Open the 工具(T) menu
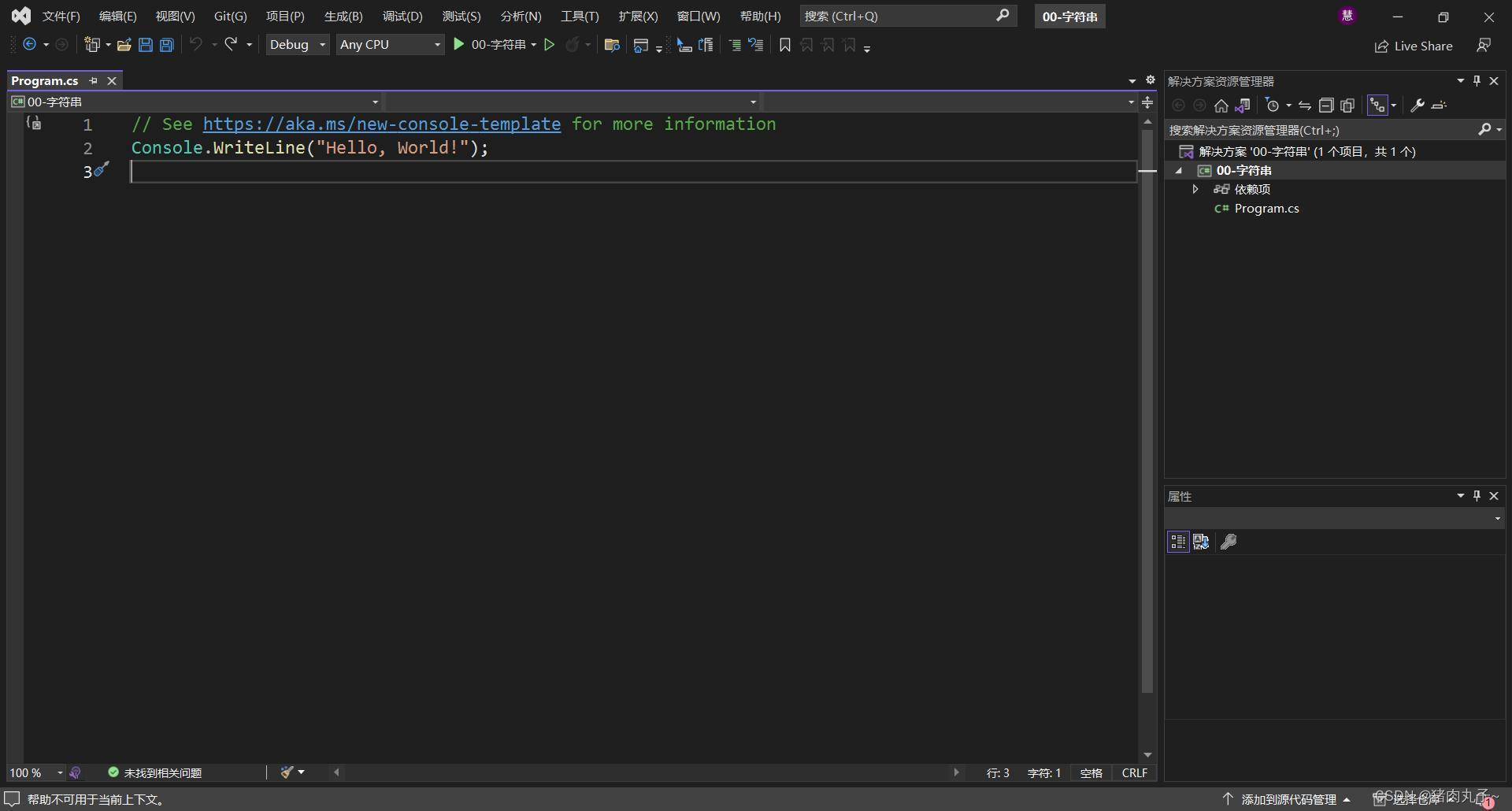Viewport: 1512px width, 811px height. [580, 16]
